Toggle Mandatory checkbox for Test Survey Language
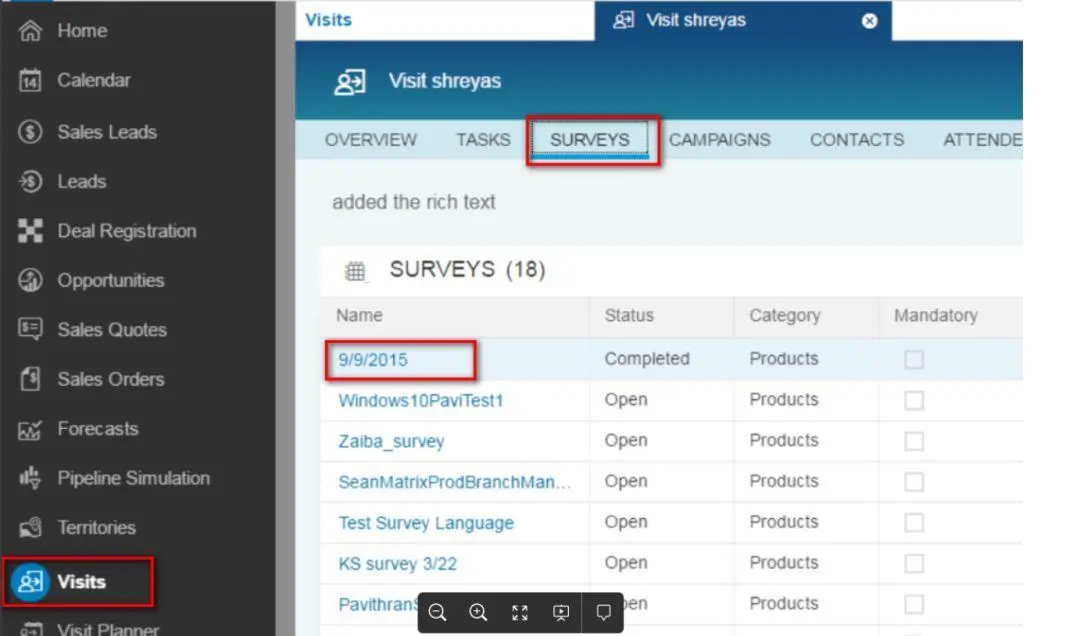The image size is (1080, 636). point(914,522)
